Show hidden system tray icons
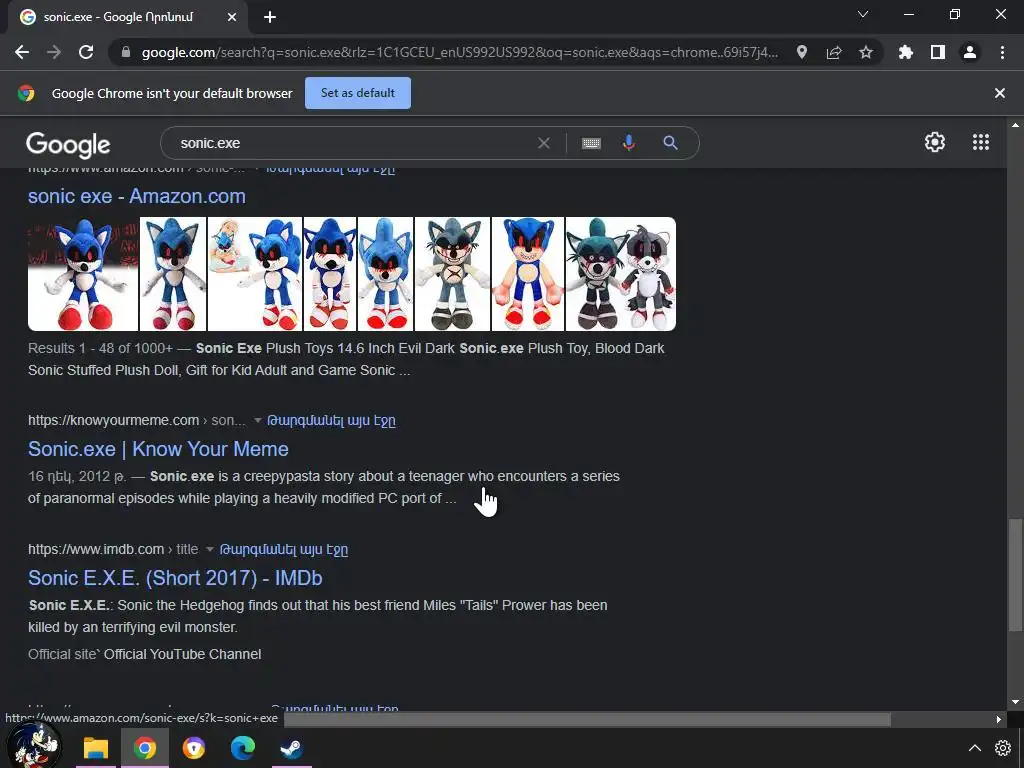Screen dimensions: 1024x768 (974, 748)
